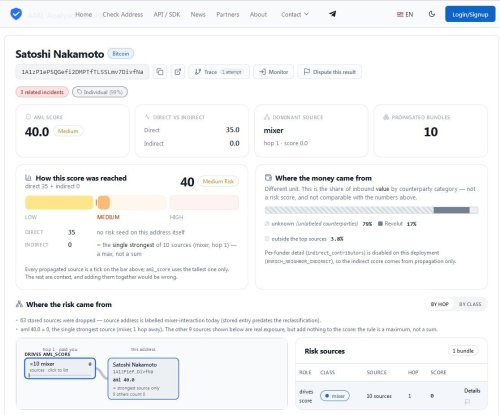This screenshot has height=415, width=500.
Task: Click the AML score Medium badge
Action: point(68,131)
